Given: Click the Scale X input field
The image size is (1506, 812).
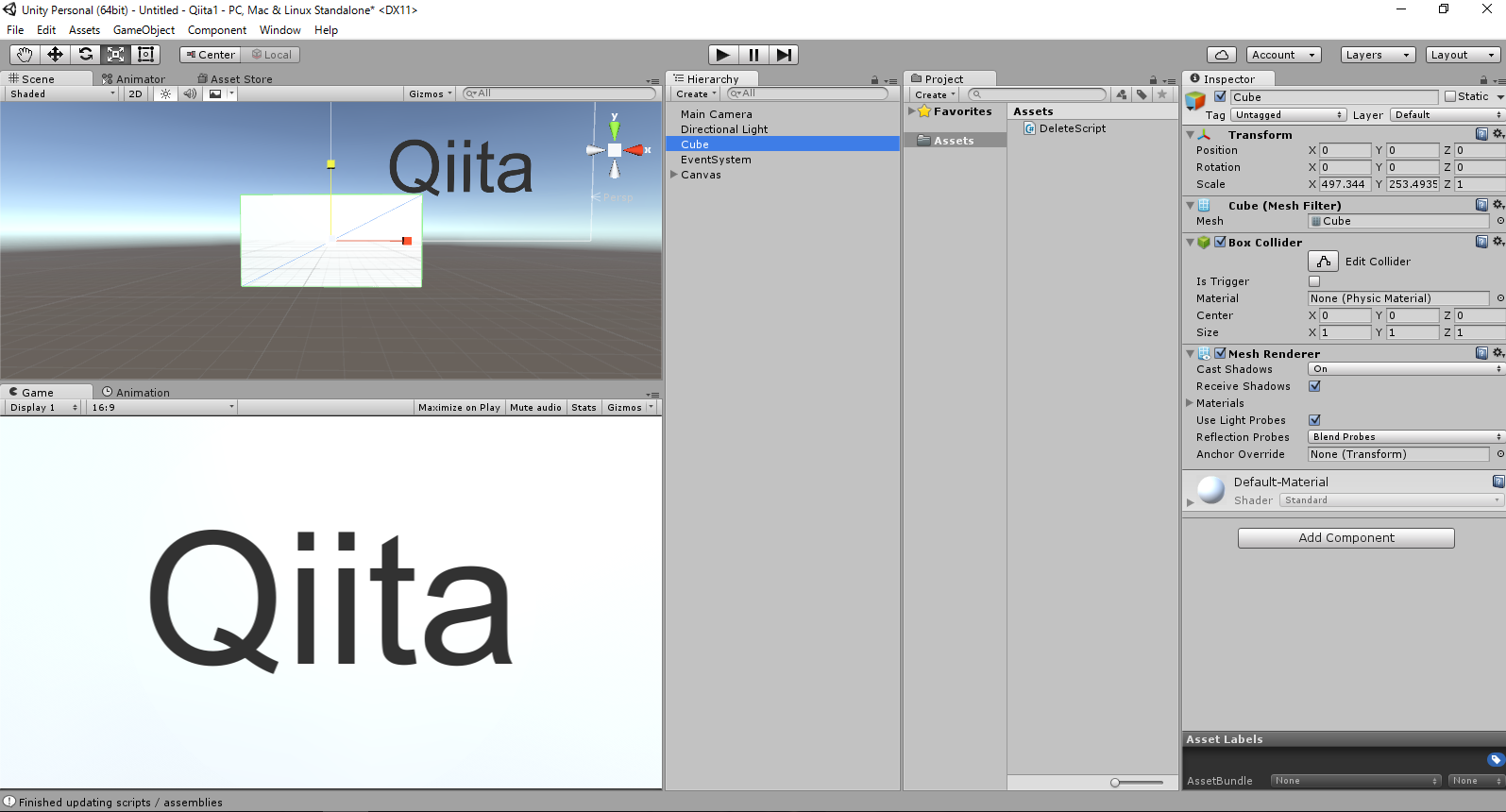Looking at the screenshot, I should (x=1345, y=184).
